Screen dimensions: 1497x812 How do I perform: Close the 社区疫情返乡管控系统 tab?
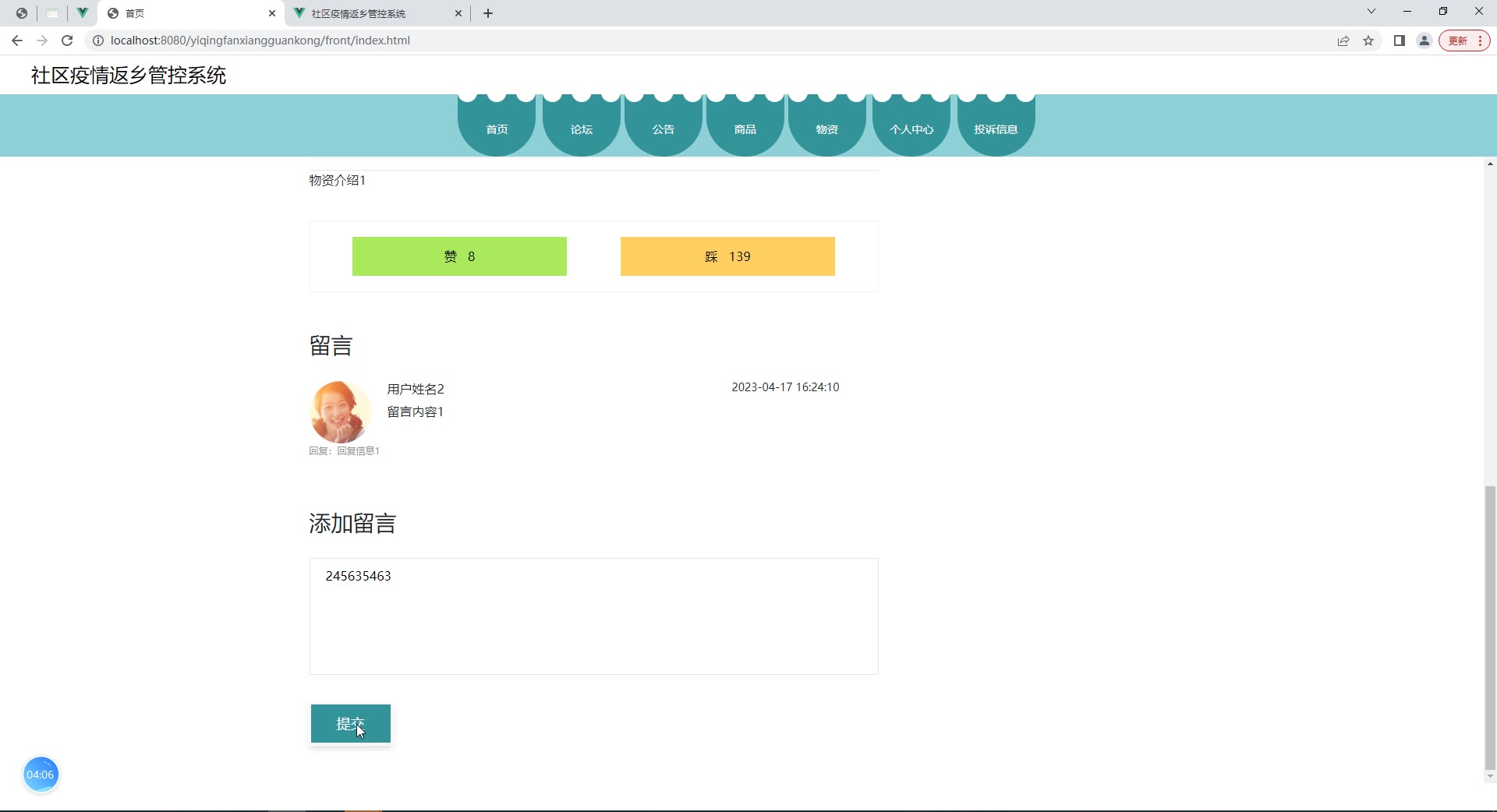458,13
